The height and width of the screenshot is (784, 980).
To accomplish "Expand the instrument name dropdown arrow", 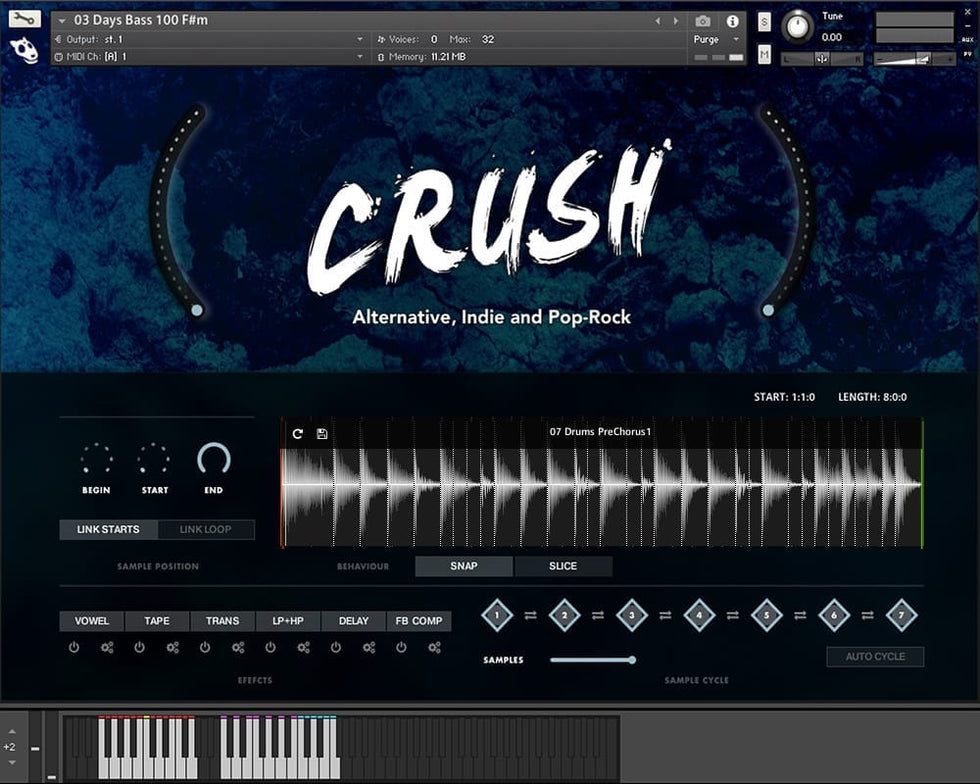I will (62, 21).
